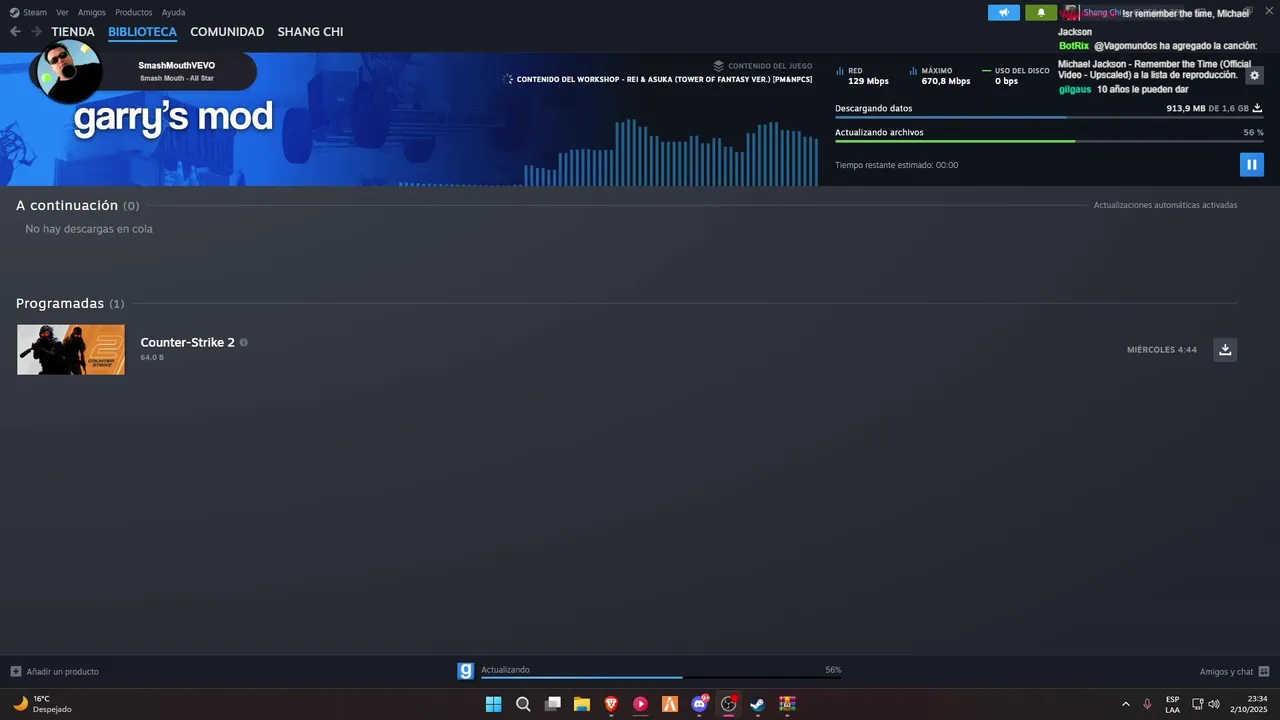Click Actualizaciones automáticas activadas text
The image size is (1280, 720).
point(1165,205)
